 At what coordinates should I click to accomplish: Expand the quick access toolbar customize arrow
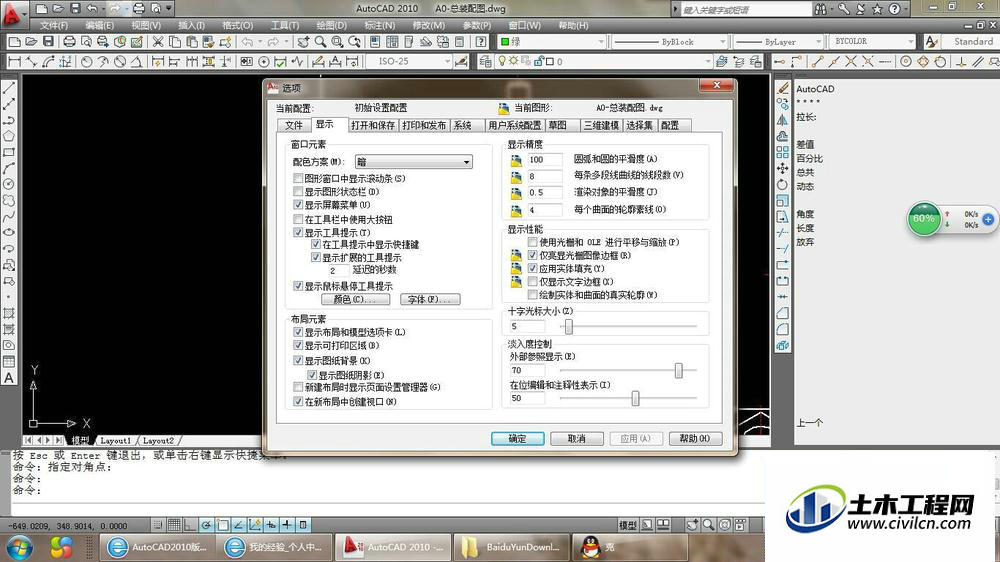(x=169, y=9)
